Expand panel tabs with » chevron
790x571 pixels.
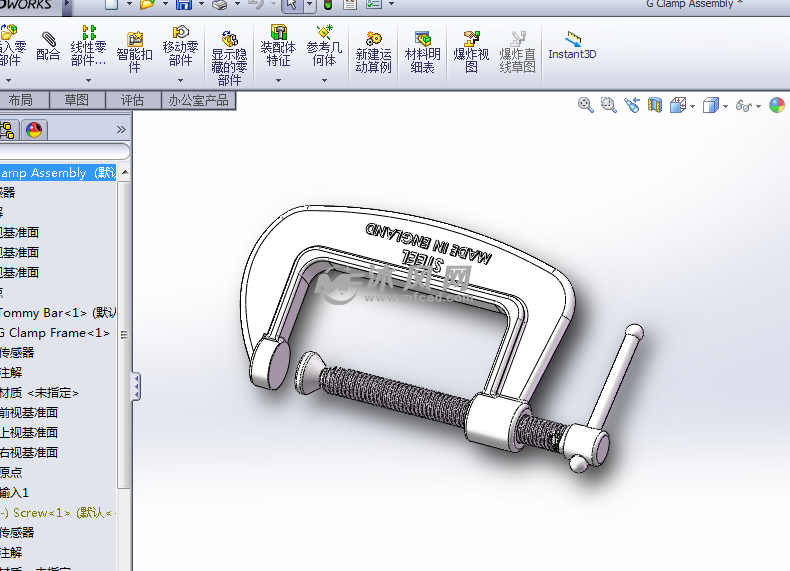(x=121, y=130)
